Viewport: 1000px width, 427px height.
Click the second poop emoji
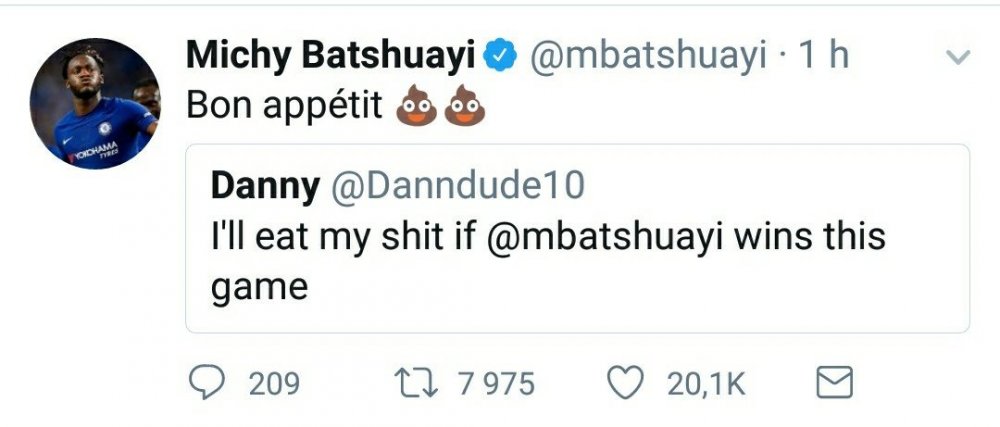point(464,106)
